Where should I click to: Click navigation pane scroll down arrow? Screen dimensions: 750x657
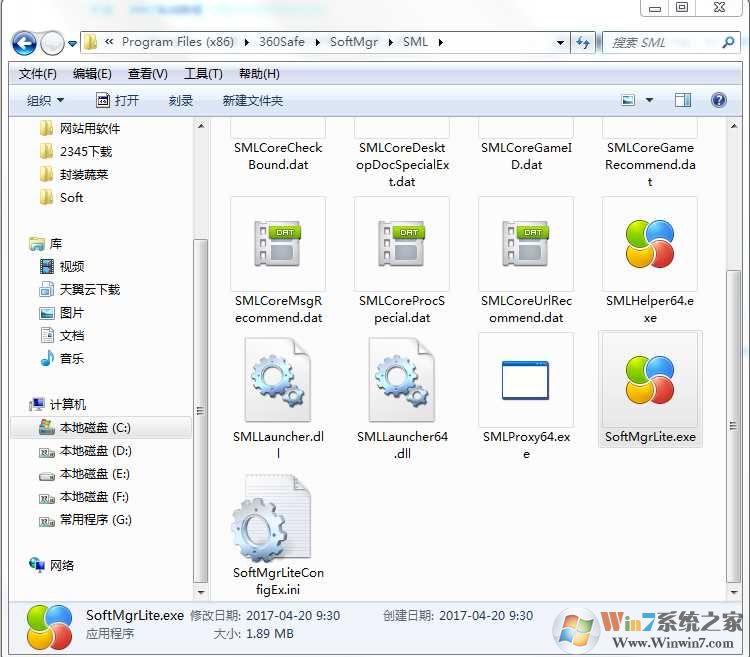pyautogui.click(x=201, y=592)
